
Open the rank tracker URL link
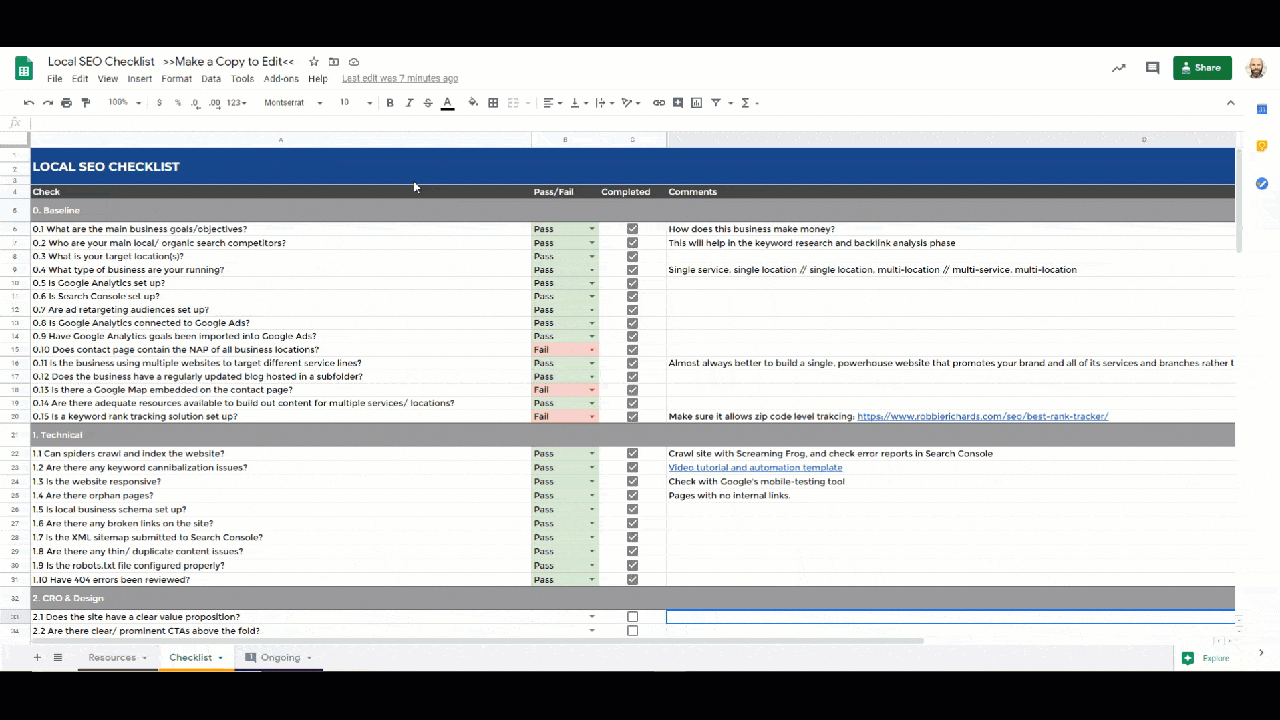tap(982, 416)
